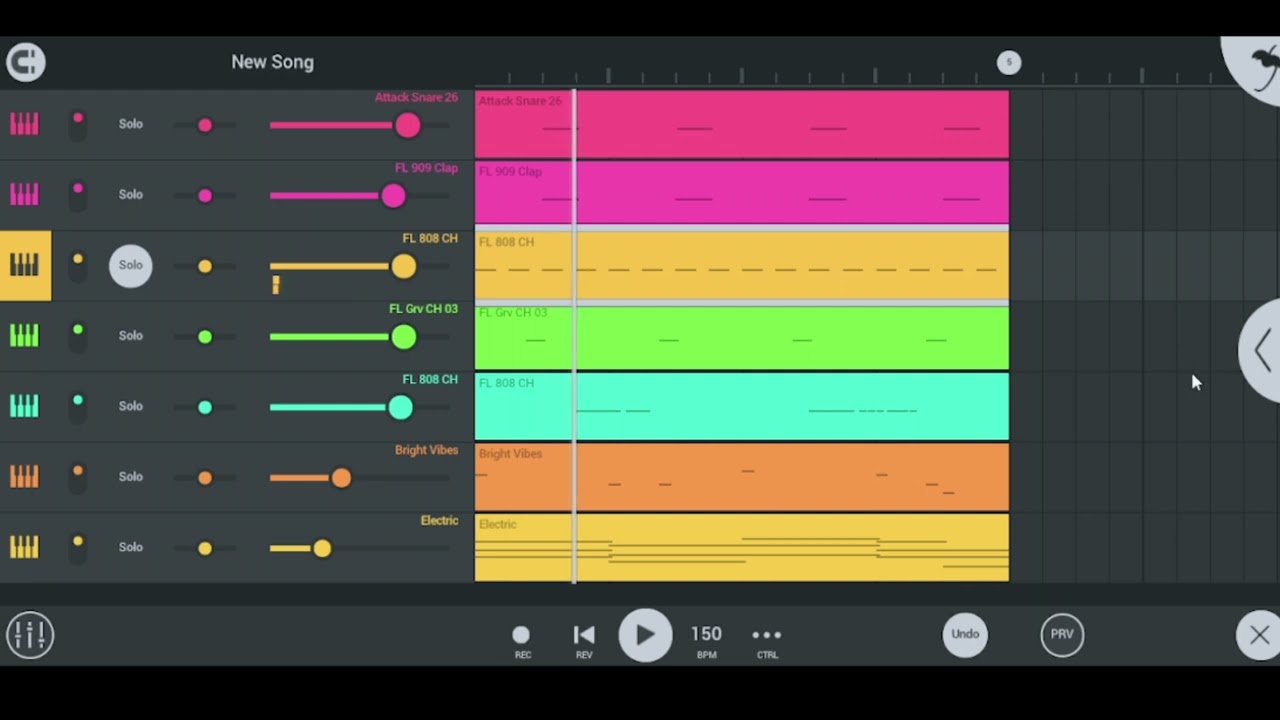
Task: Solo the Bright Vibes track
Action: pyautogui.click(x=131, y=476)
